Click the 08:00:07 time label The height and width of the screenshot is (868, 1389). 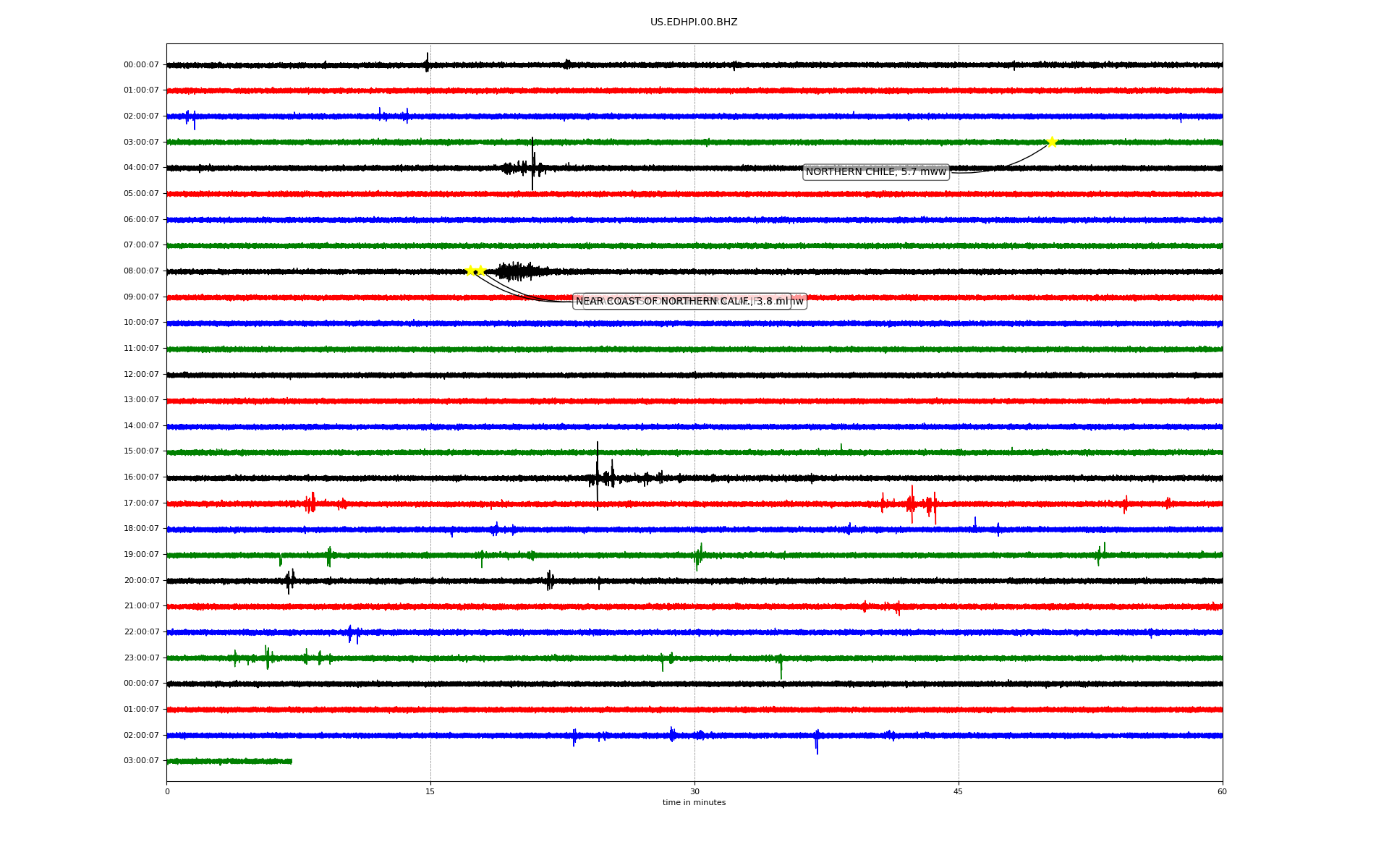[141, 271]
